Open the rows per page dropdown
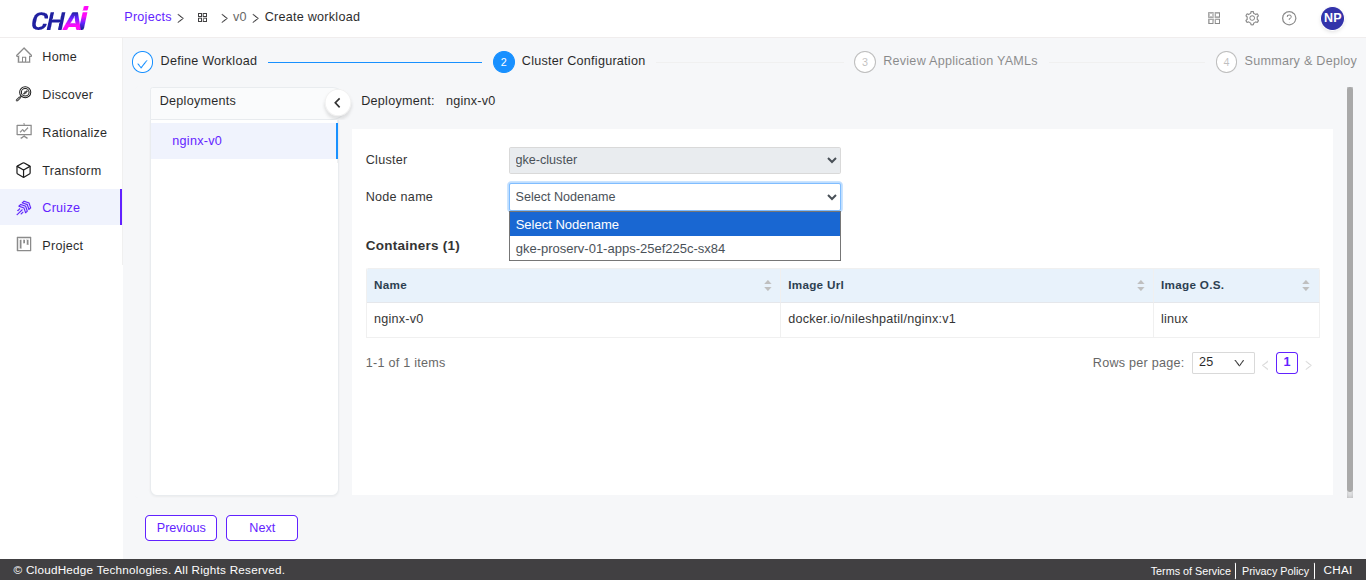Screen dimensions: 1366x580 [1222, 363]
